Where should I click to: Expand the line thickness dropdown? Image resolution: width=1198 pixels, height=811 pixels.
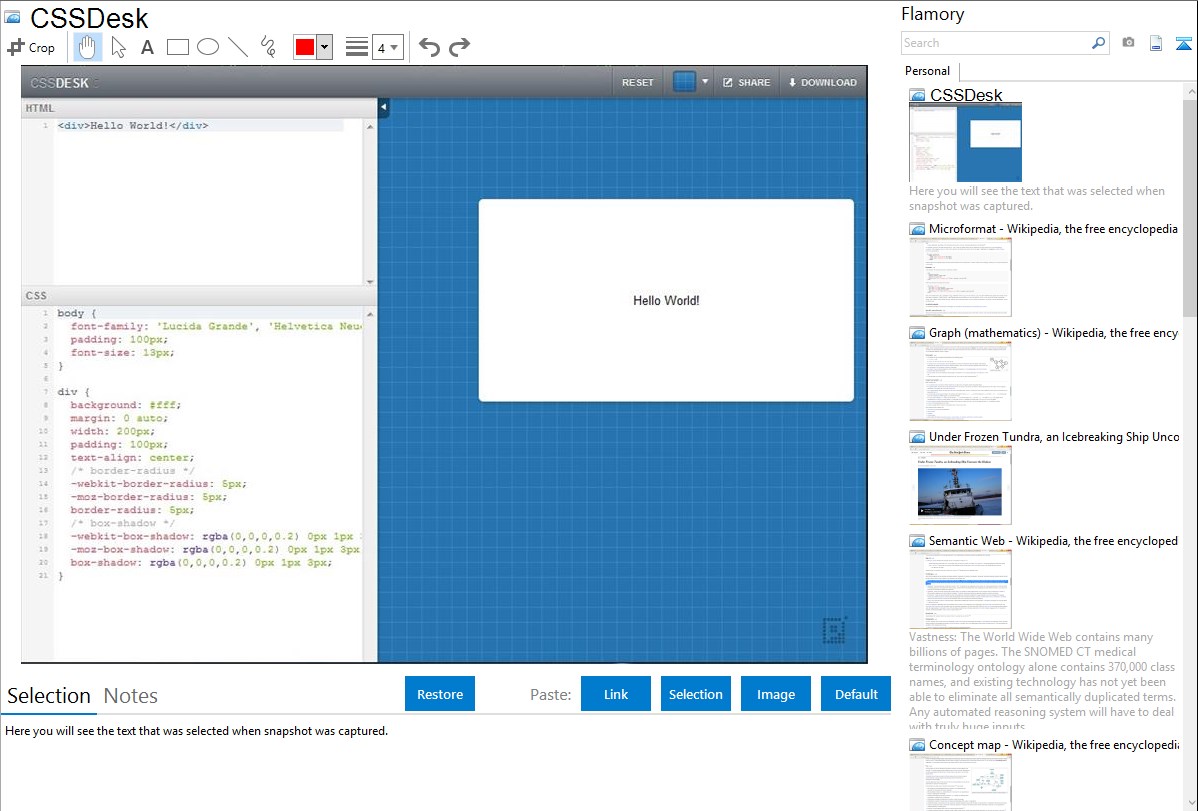pyautogui.click(x=388, y=47)
